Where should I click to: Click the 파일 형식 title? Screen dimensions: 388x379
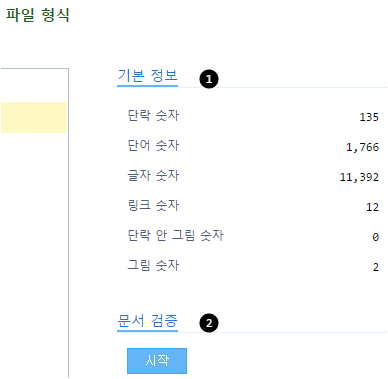coord(38,15)
